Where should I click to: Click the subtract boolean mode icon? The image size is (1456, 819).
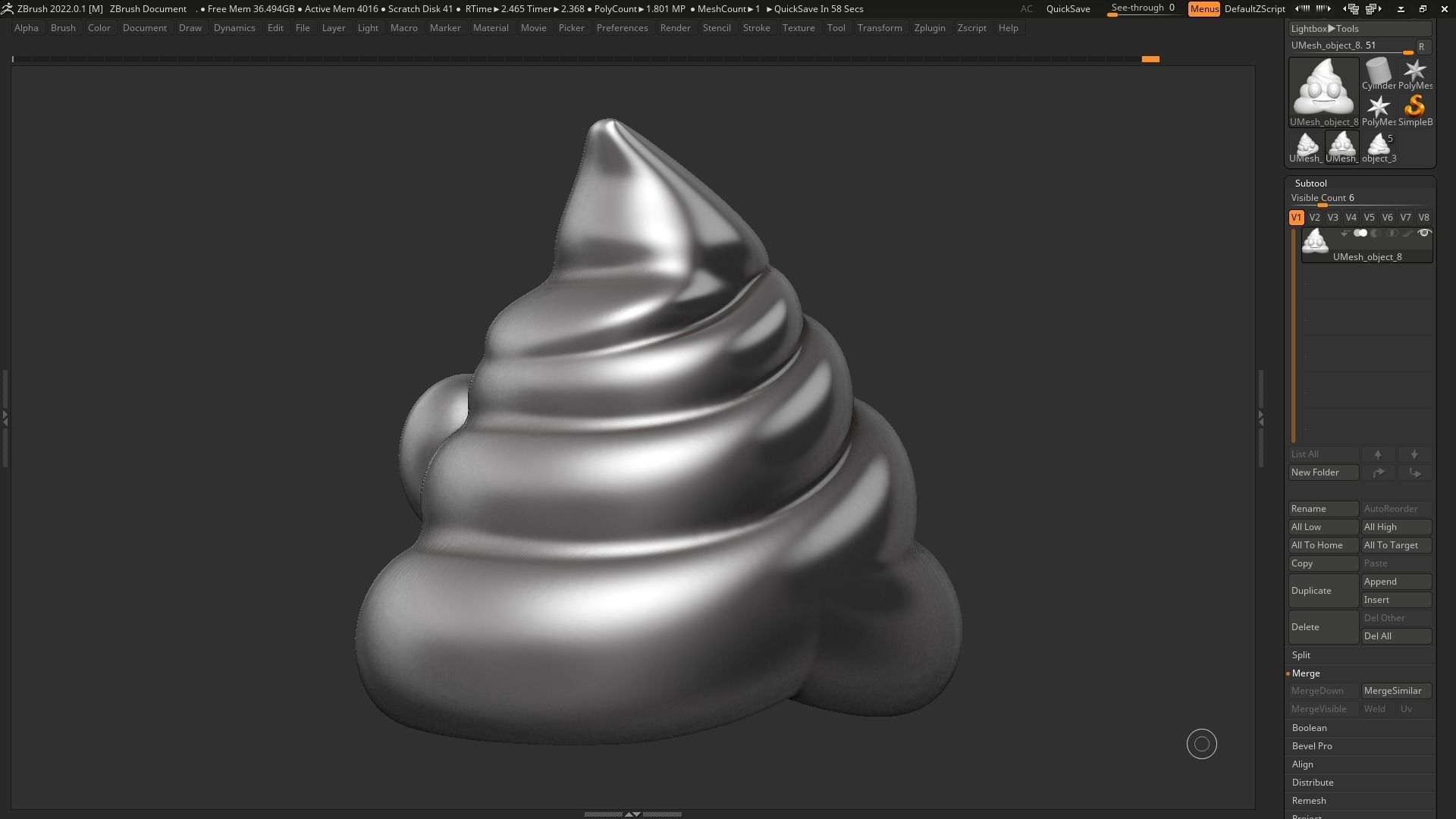click(1376, 234)
